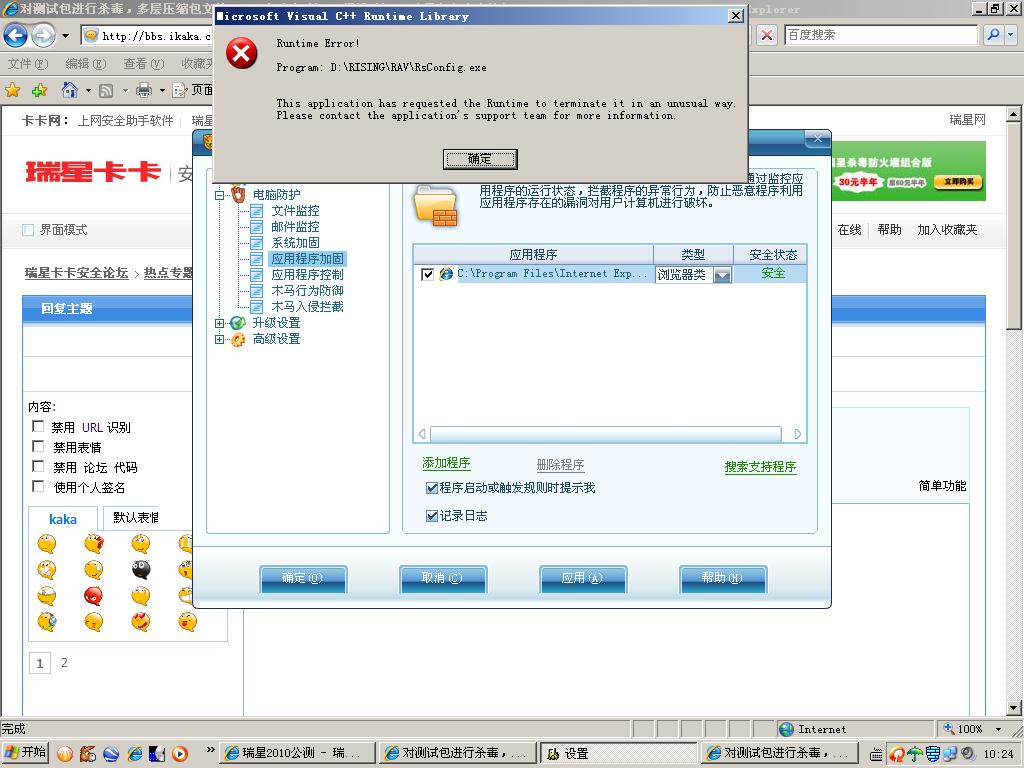Open taskbar item 瑞星2010公测
Image resolution: width=1024 pixels, height=768 pixels.
point(297,753)
